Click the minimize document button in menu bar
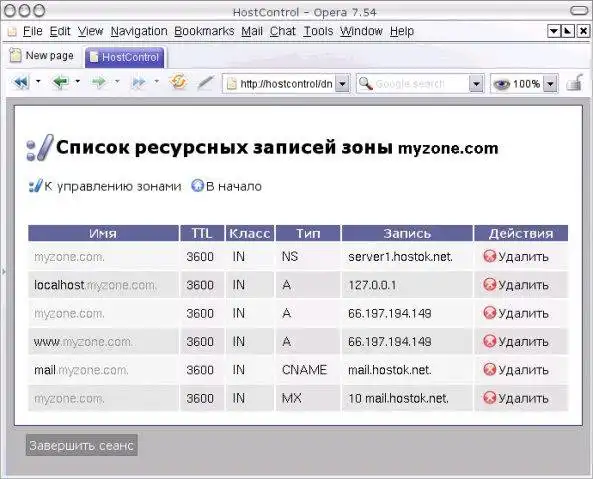The image size is (593, 479). pos(553,31)
